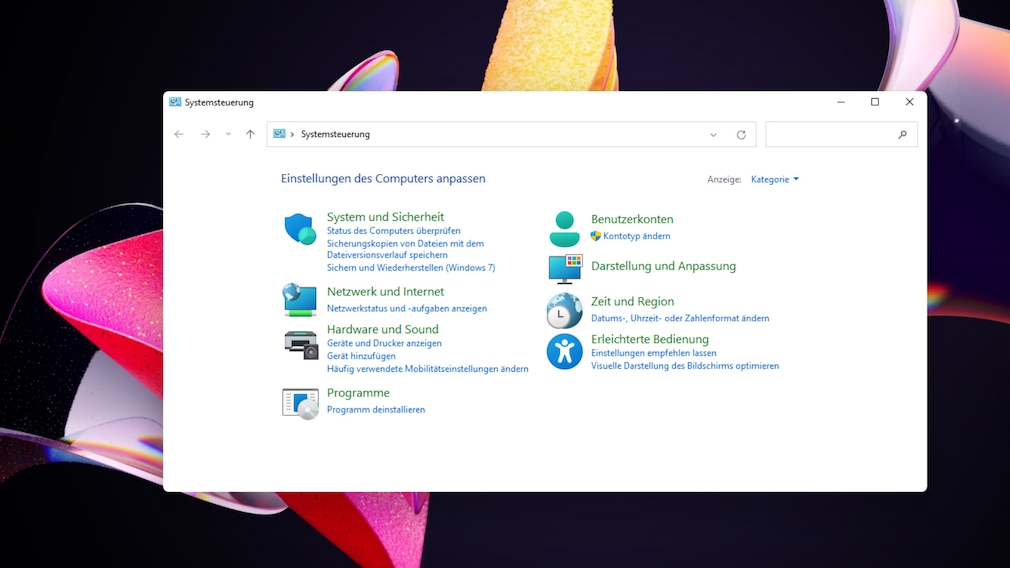Click Einstellungen empfehlen lassen link

pos(654,353)
